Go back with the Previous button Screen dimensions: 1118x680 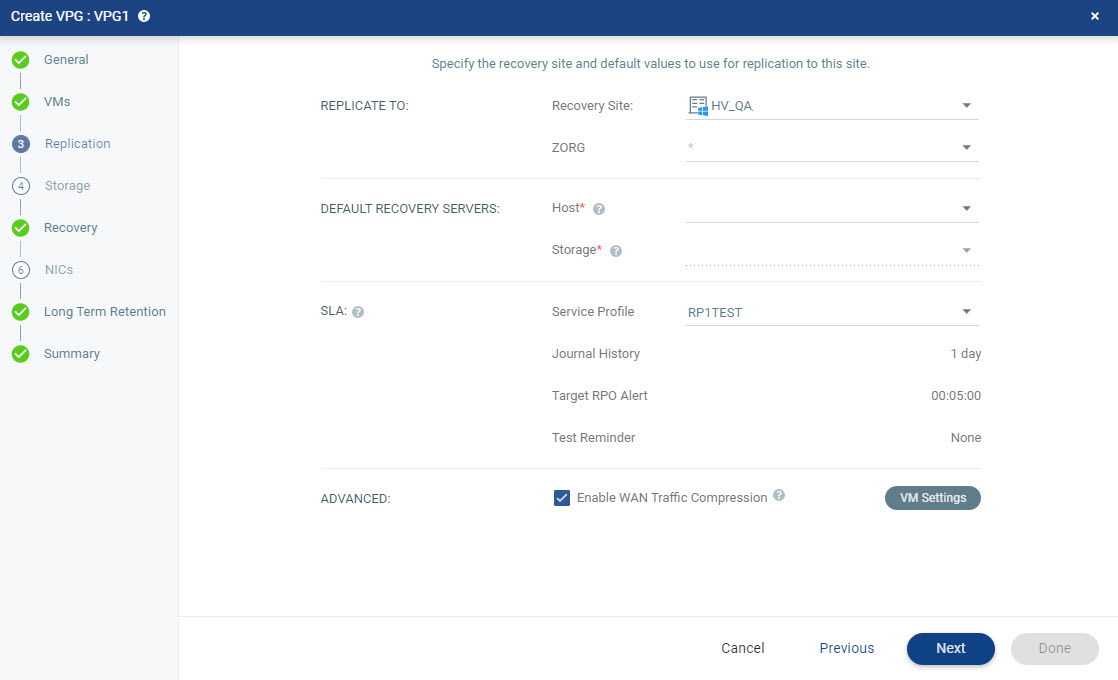coord(846,649)
